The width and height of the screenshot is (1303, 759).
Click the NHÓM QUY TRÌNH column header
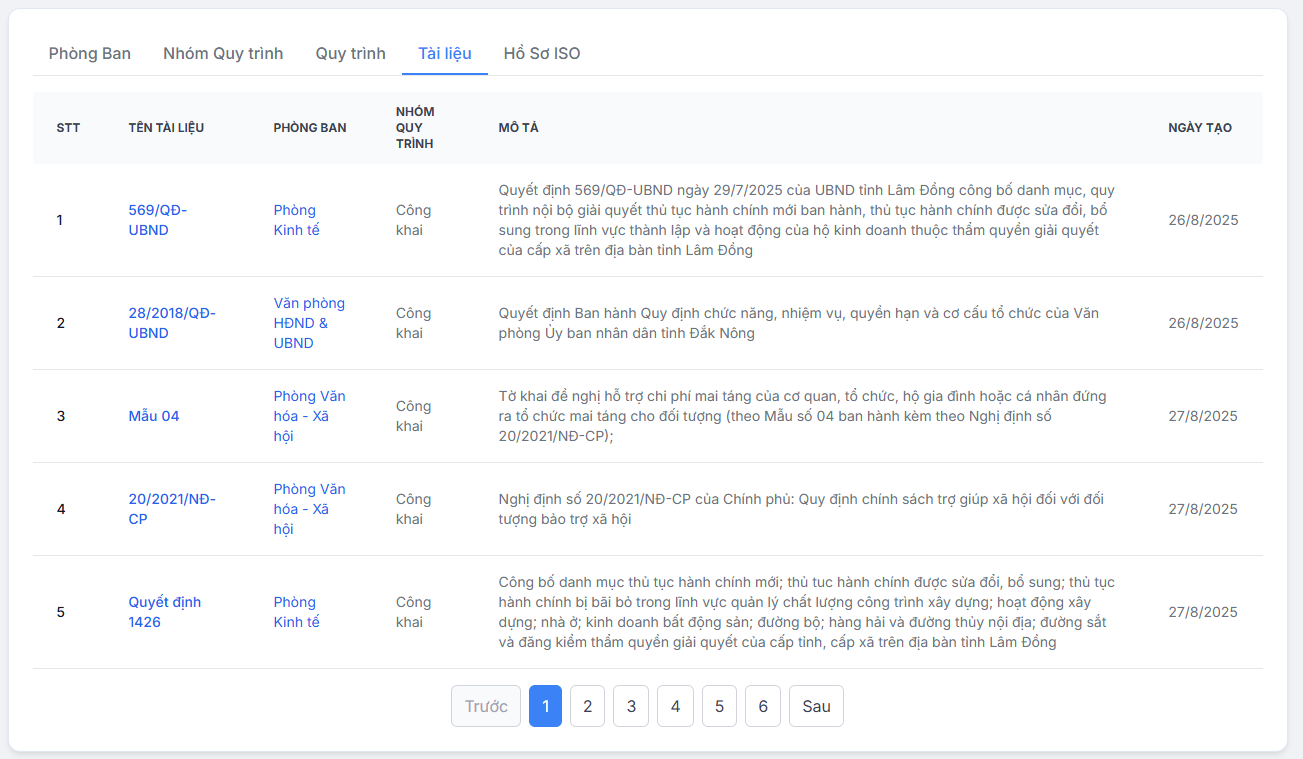415,128
